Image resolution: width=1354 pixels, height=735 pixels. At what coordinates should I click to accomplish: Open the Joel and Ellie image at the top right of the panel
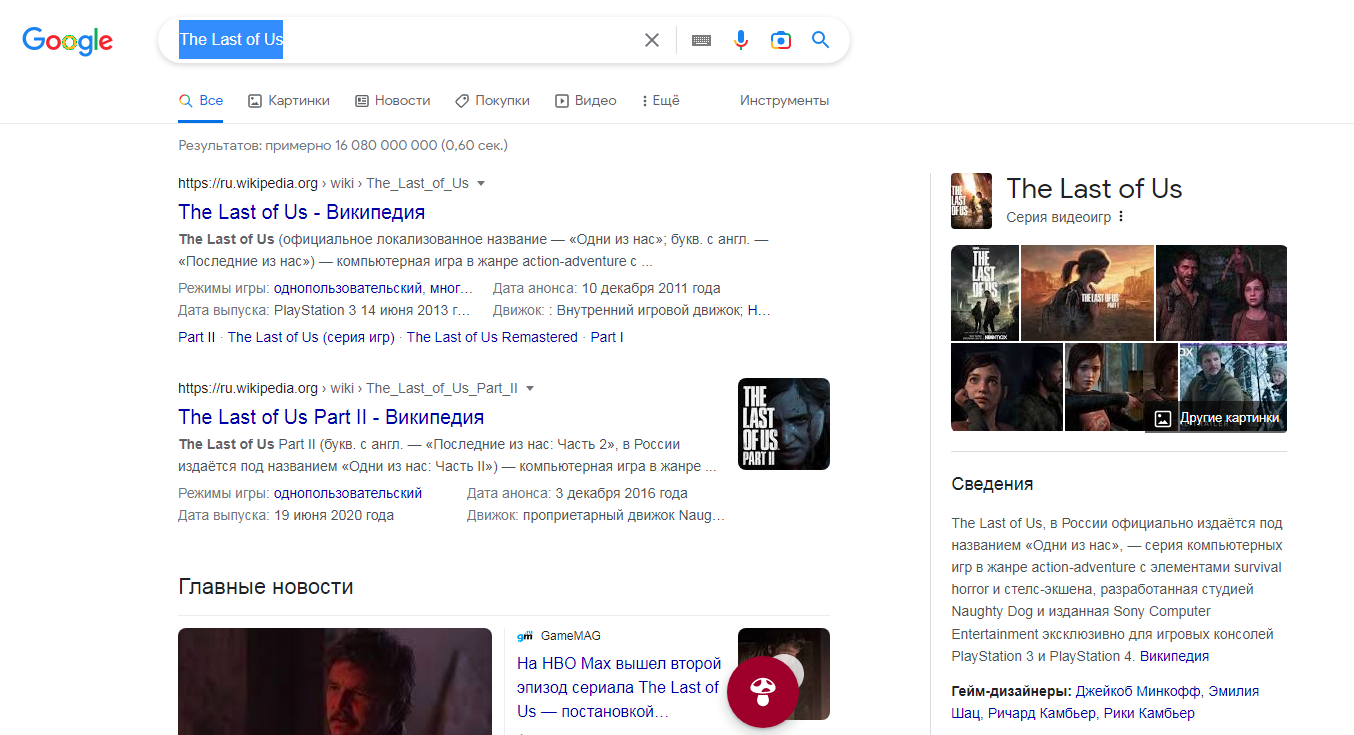(1221, 293)
